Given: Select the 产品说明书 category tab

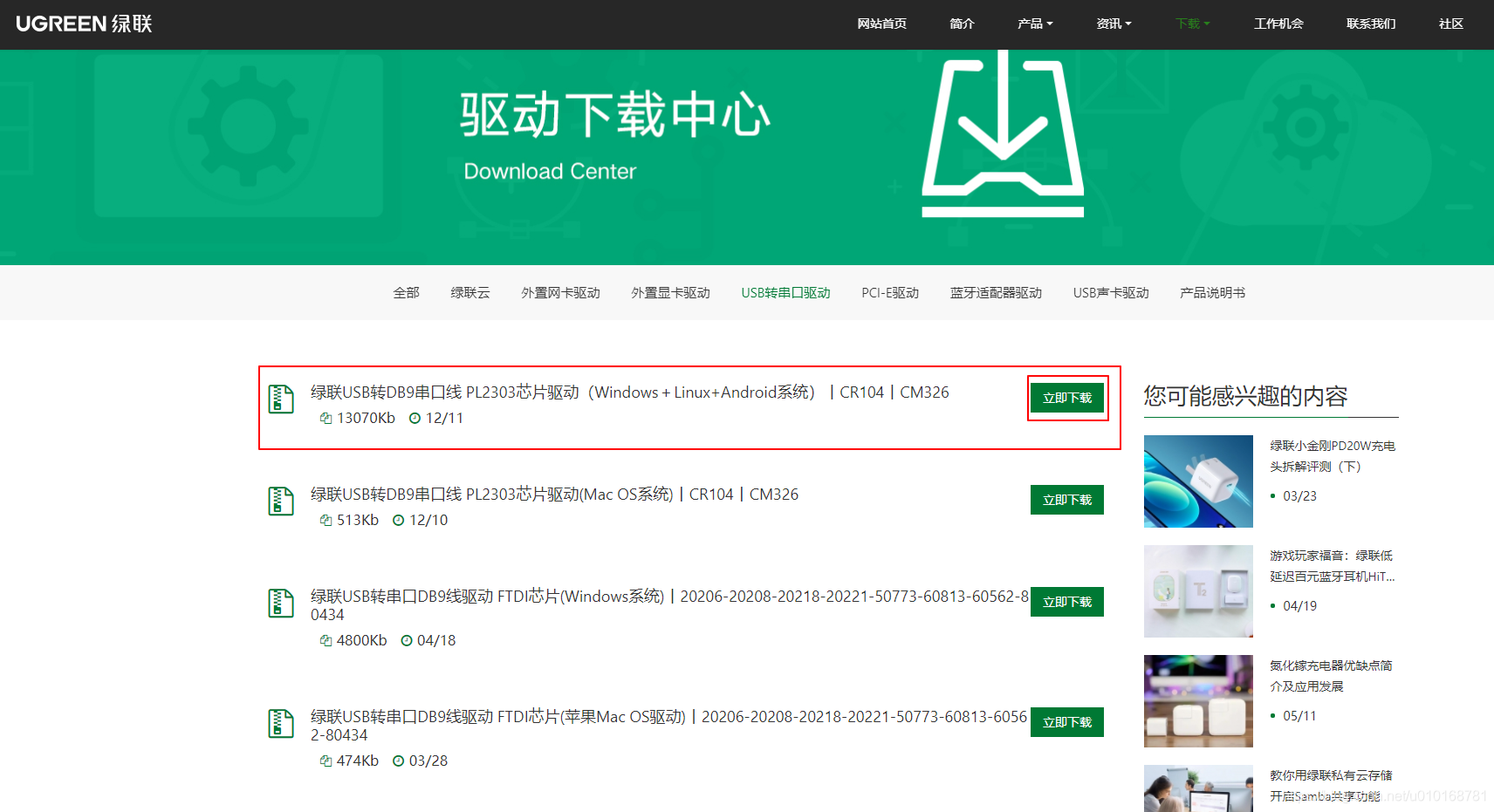Looking at the screenshot, I should point(1213,293).
